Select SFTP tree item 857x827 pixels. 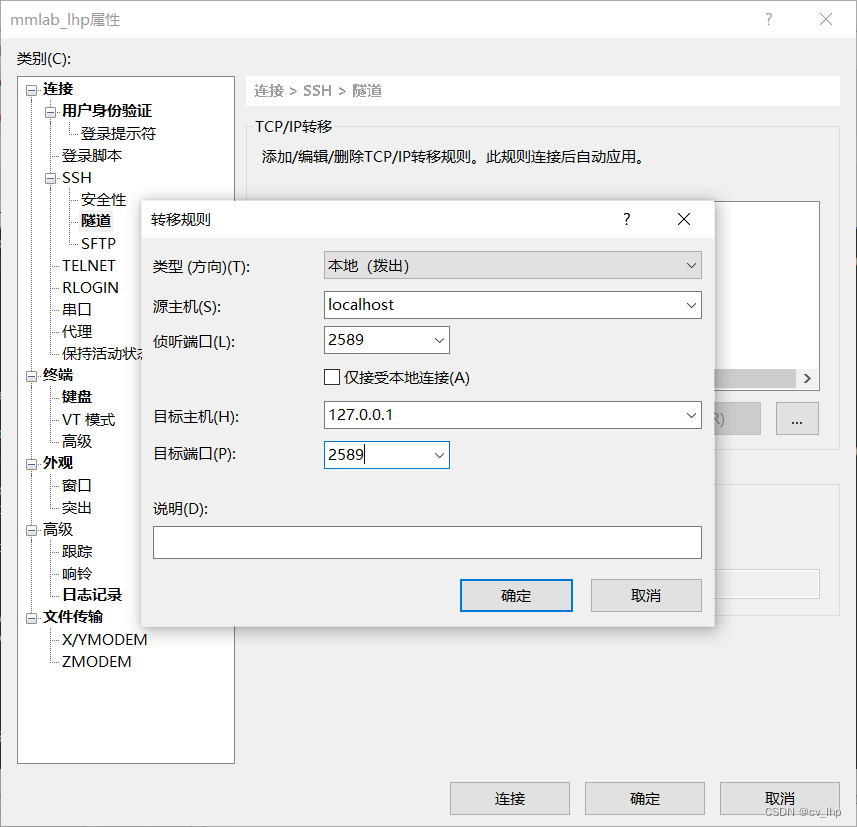pos(98,243)
